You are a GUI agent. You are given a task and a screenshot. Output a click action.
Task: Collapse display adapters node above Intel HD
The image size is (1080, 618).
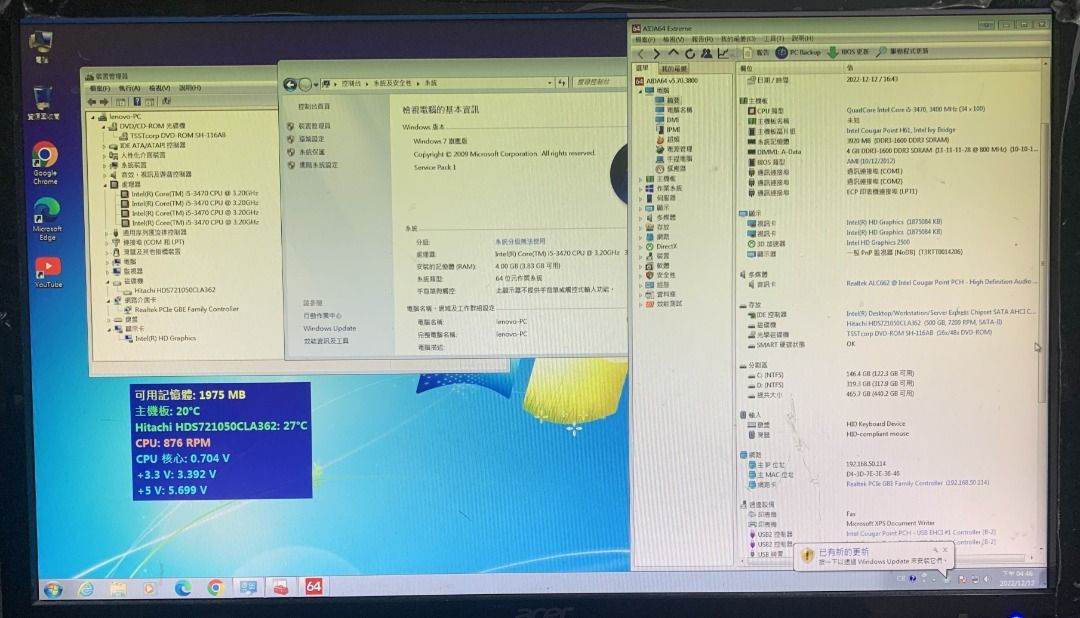tap(109, 329)
